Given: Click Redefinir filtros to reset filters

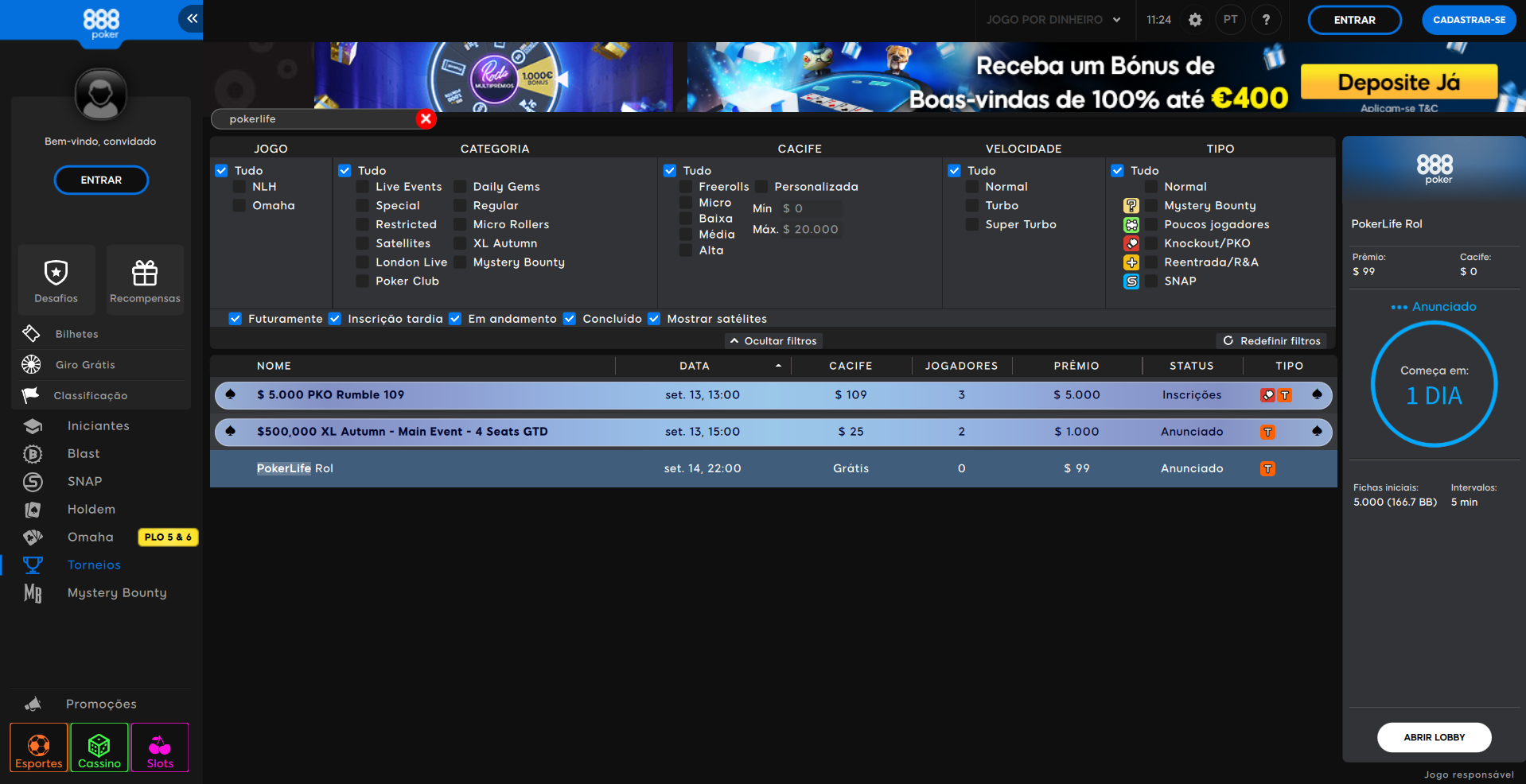Looking at the screenshot, I should 1271,341.
